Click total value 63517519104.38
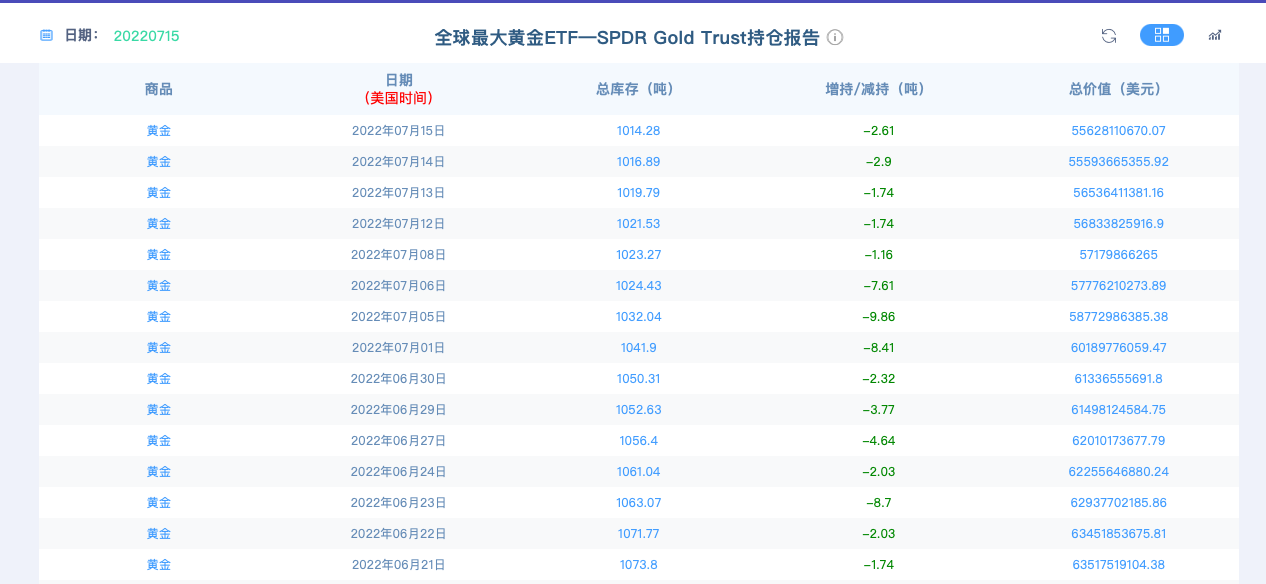The height and width of the screenshot is (584, 1266). [1119, 564]
